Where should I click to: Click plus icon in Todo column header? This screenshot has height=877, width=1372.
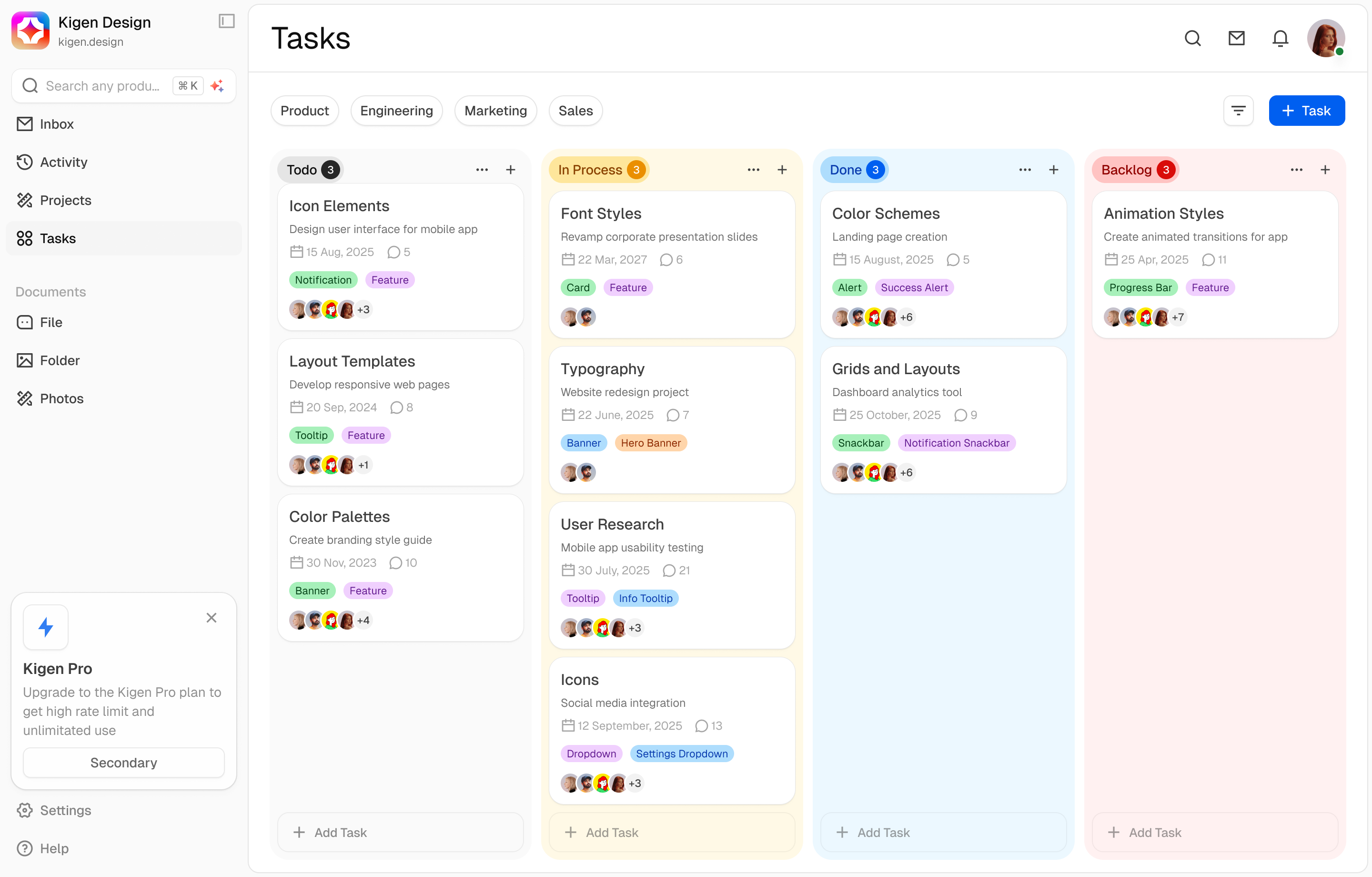pos(511,170)
